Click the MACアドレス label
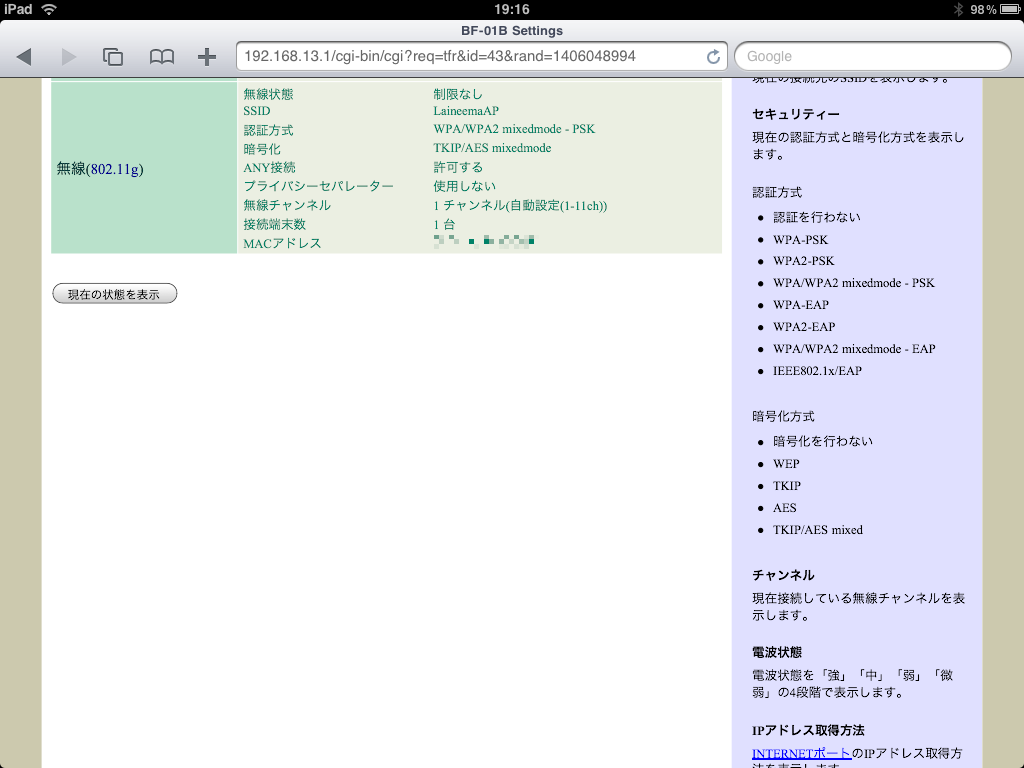 pyautogui.click(x=282, y=243)
